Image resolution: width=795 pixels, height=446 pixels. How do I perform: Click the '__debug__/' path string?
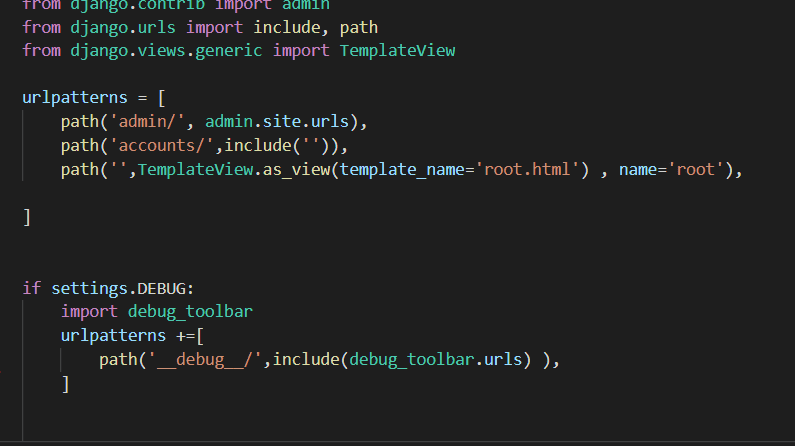point(205,360)
